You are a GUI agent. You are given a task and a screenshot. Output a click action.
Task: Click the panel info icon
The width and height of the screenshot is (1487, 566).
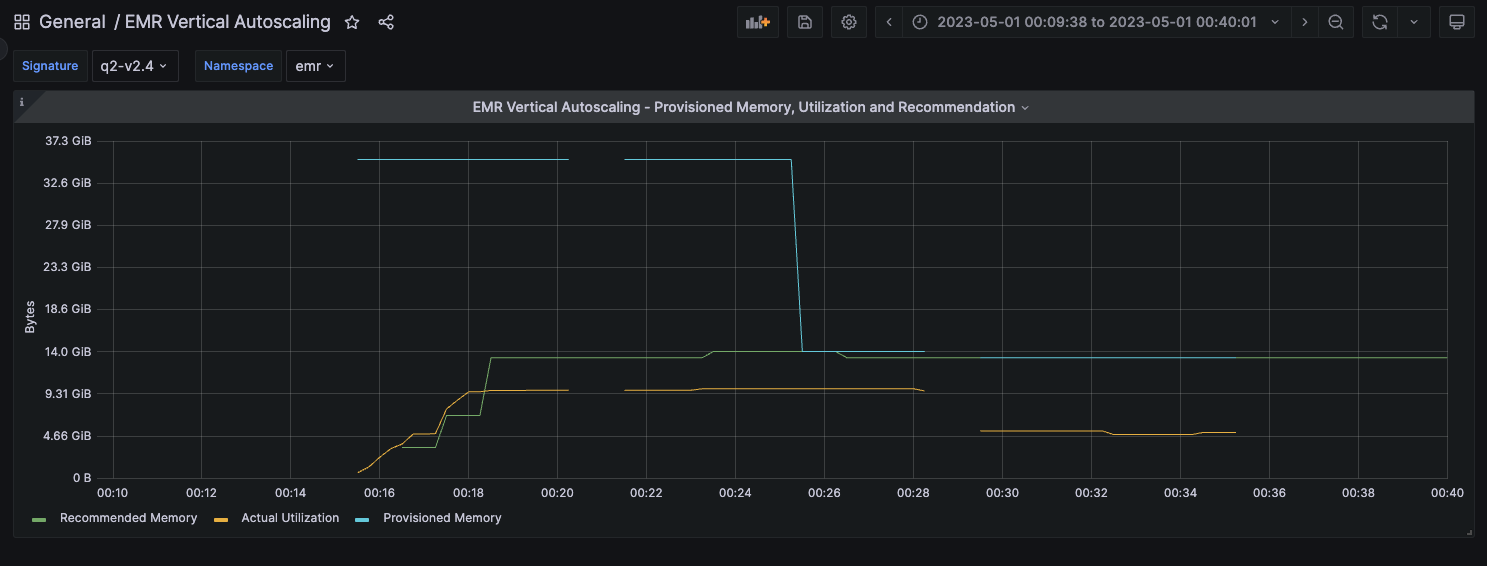pyautogui.click(x=22, y=102)
